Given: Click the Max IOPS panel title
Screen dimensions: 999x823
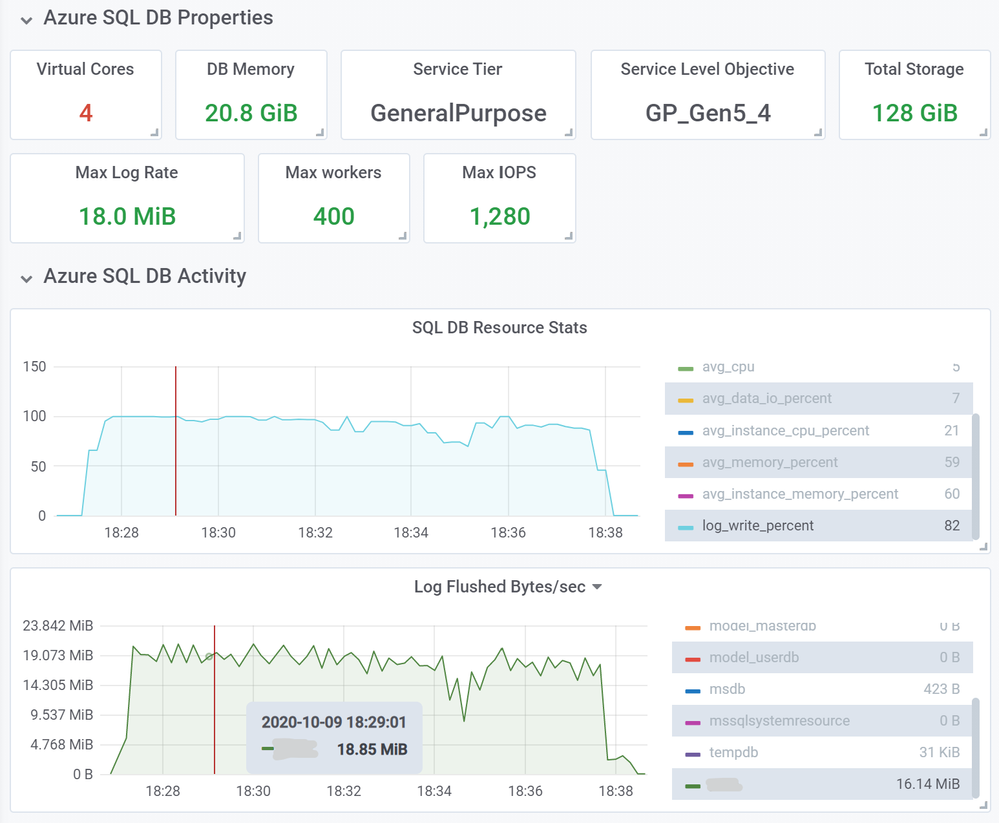Looking at the screenshot, I should 499,172.
